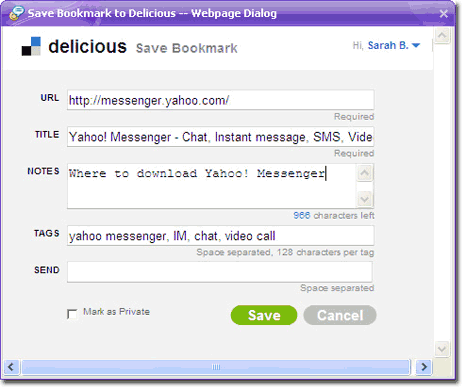The height and width of the screenshot is (390, 465).
Task: Click the TAGS input field
Action: (220, 236)
